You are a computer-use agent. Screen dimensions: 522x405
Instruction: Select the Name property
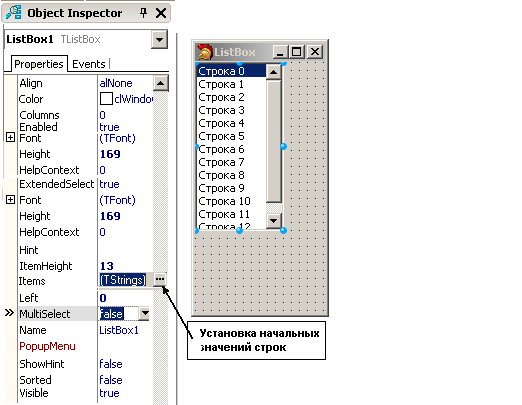coord(33,330)
